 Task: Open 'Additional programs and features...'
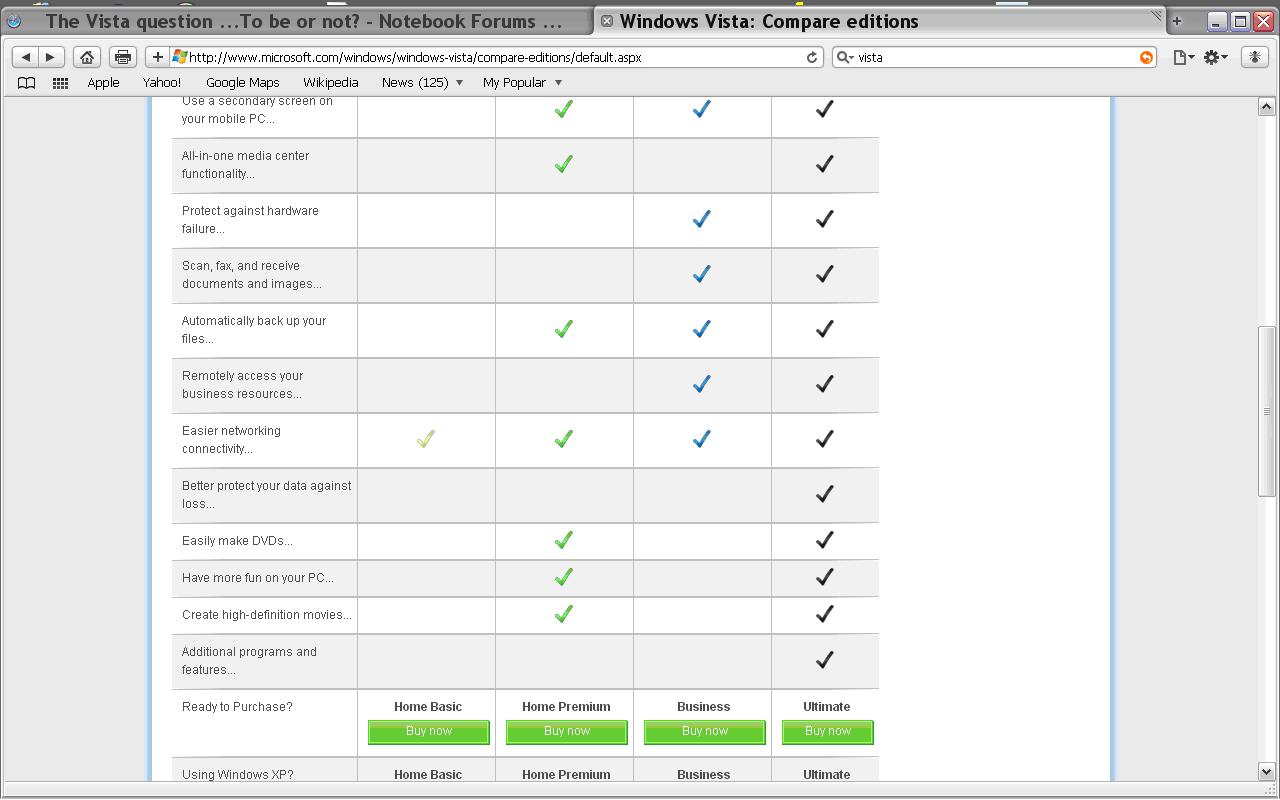pos(250,661)
